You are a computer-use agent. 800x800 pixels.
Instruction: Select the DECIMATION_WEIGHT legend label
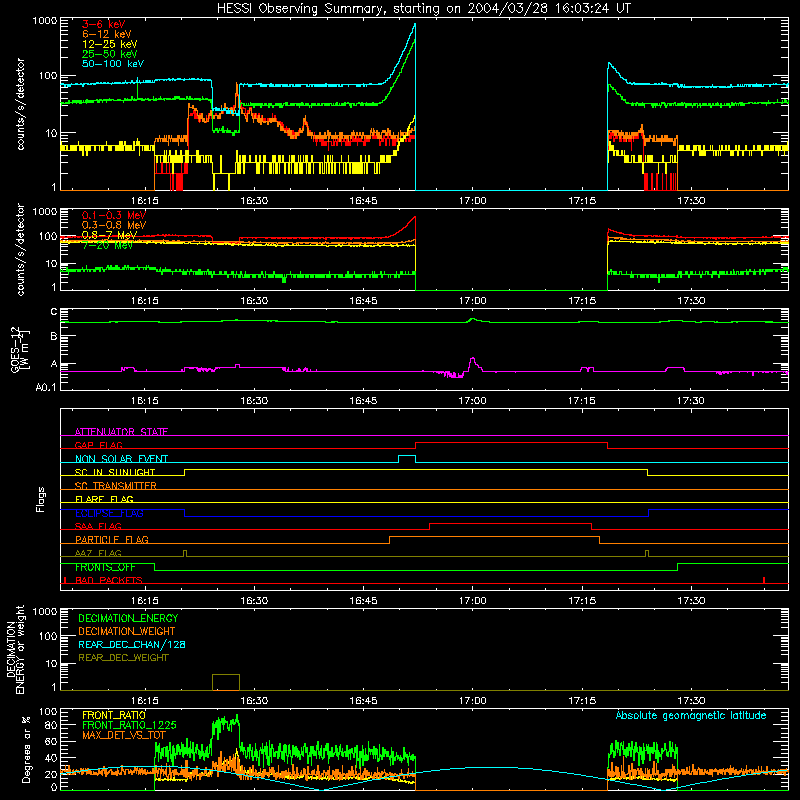(127, 631)
